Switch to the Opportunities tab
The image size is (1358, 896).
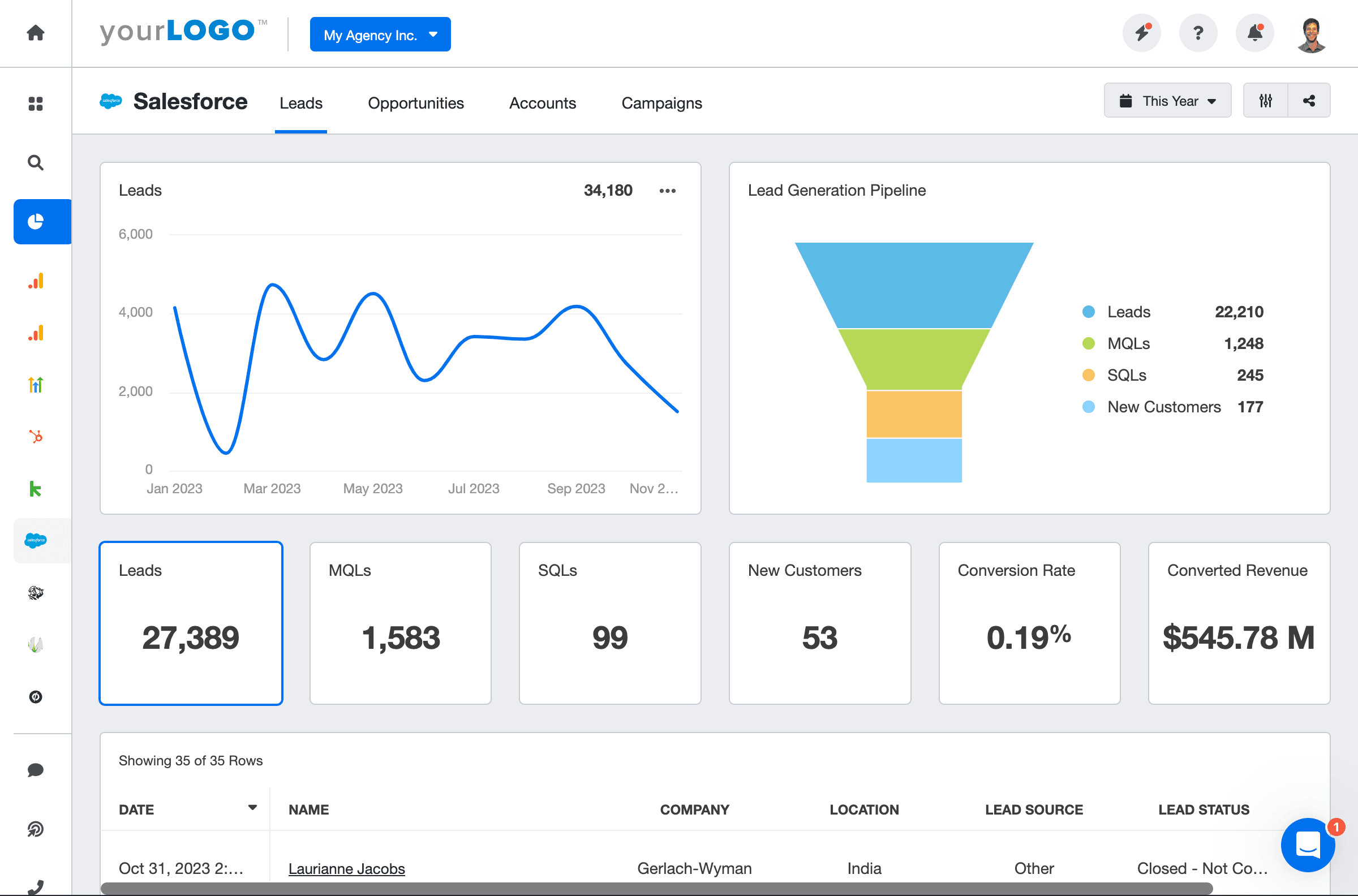[x=415, y=104]
